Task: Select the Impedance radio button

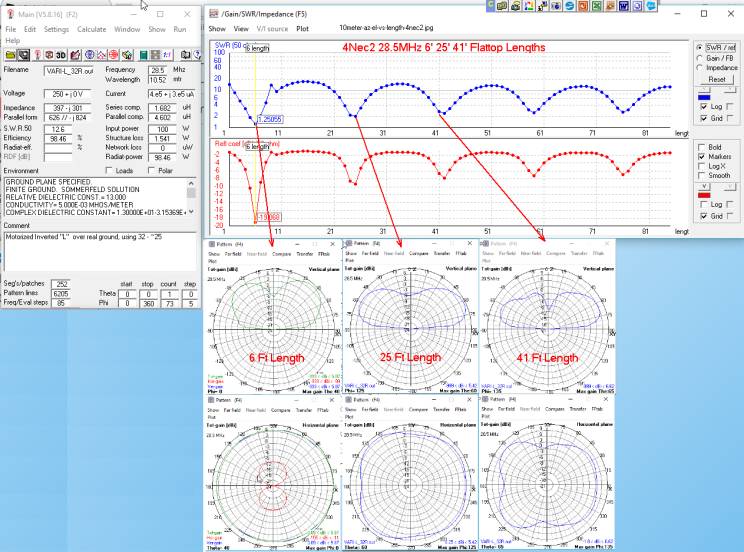Action: pyautogui.click(x=700, y=68)
